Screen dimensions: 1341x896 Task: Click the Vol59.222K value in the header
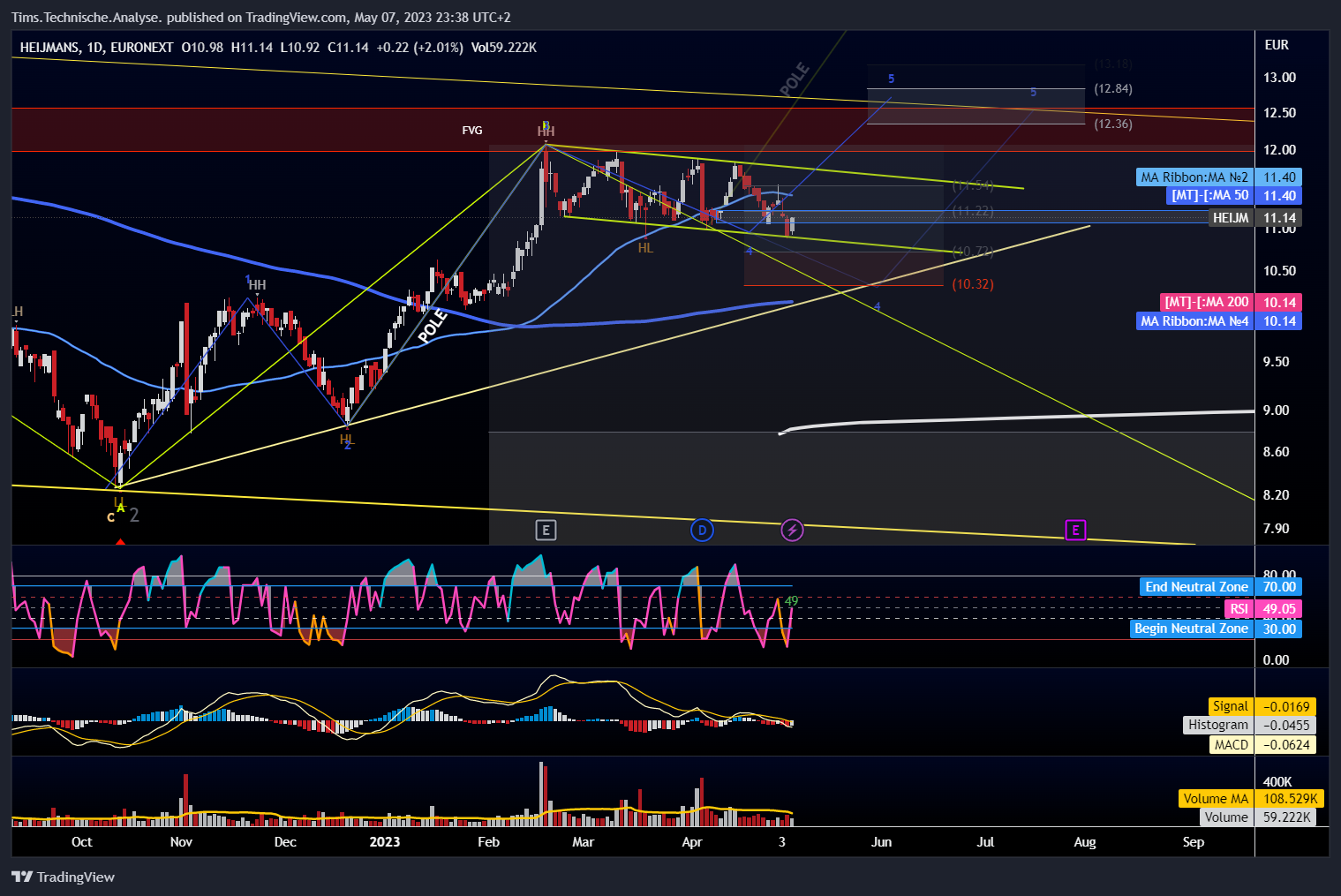503,48
